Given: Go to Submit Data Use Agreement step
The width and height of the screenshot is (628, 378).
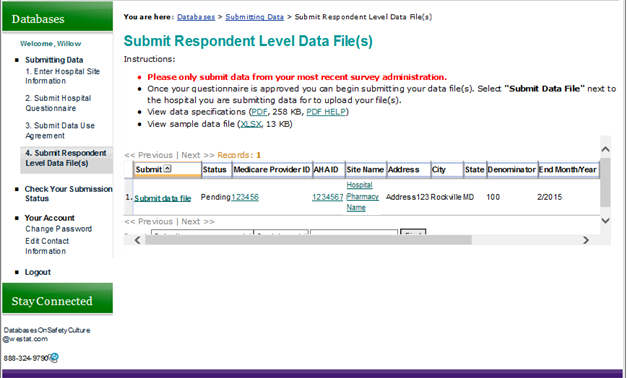Looking at the screenshot, I should click(60, 131).
